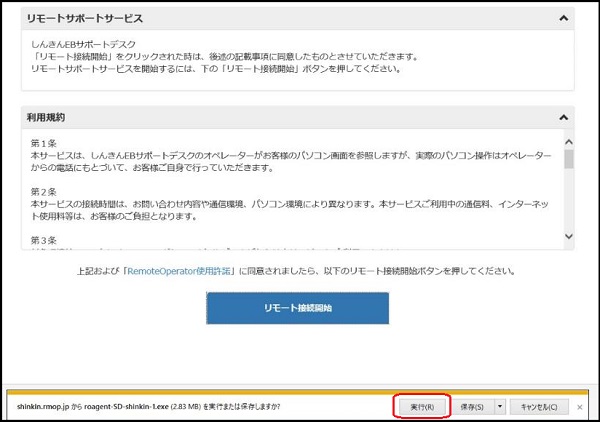The height and width of the screenshot is (422, 600).
Task: Click the 実行(R) button
Action: tap(420, 407)
